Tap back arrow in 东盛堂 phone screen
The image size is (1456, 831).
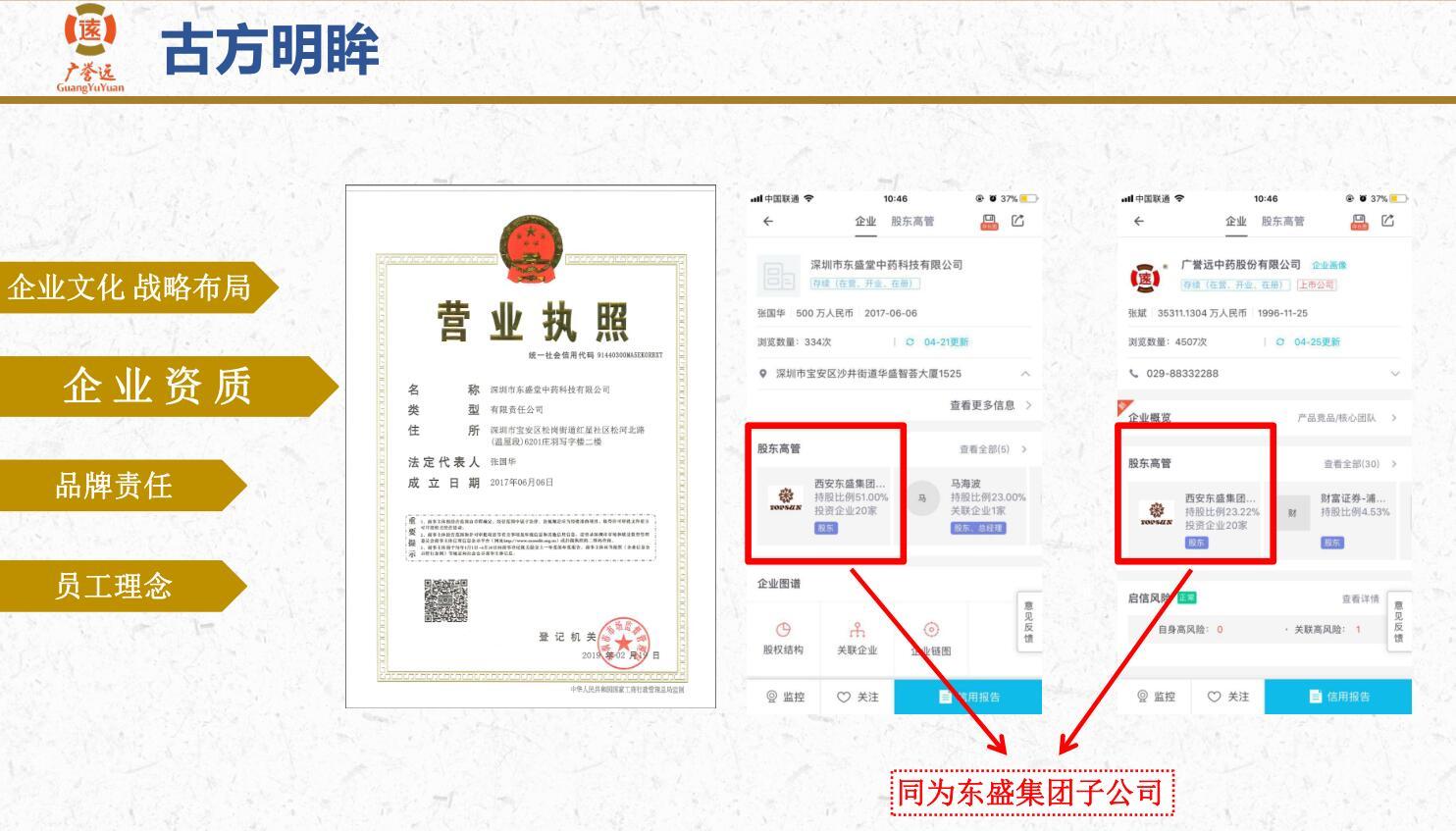click(768, 222)
